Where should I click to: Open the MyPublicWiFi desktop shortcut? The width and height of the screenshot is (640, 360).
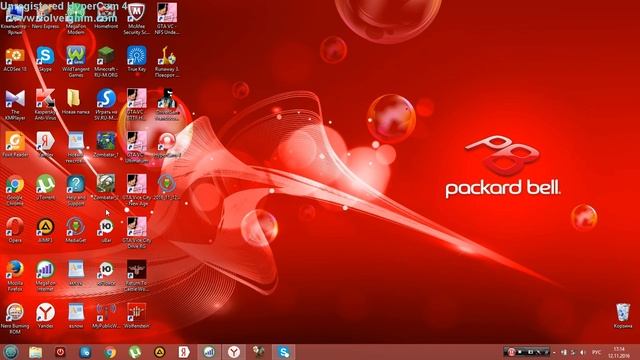106,316
